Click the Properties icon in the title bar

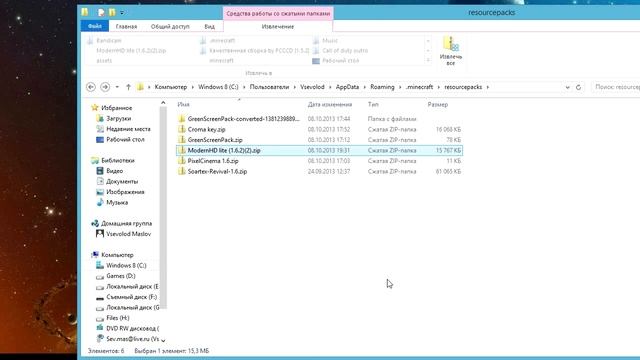[x=102, y=12]
